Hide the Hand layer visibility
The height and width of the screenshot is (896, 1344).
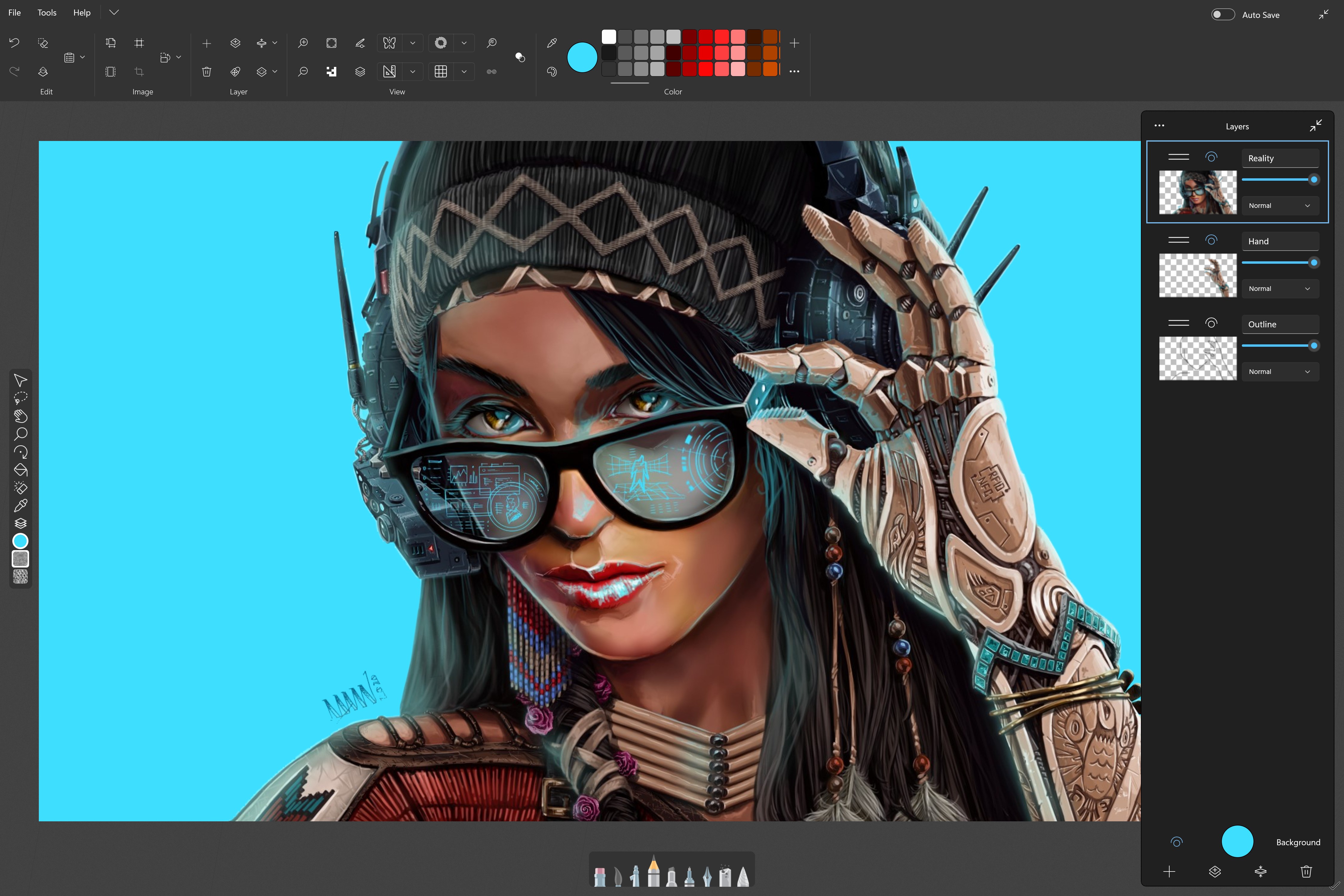(x=1211, y=240)
